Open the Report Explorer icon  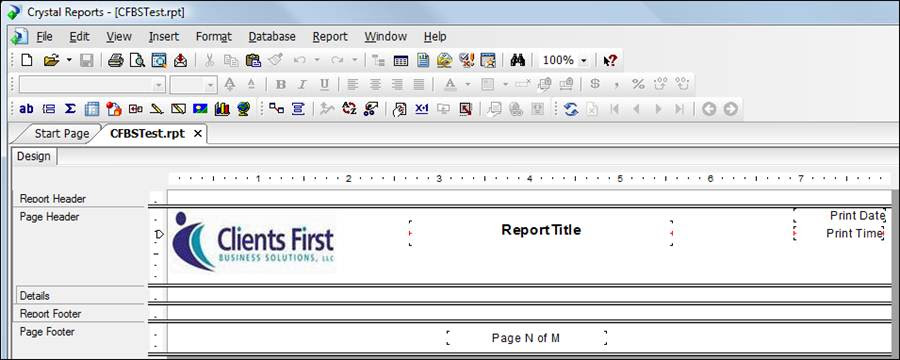pos(422,60)
